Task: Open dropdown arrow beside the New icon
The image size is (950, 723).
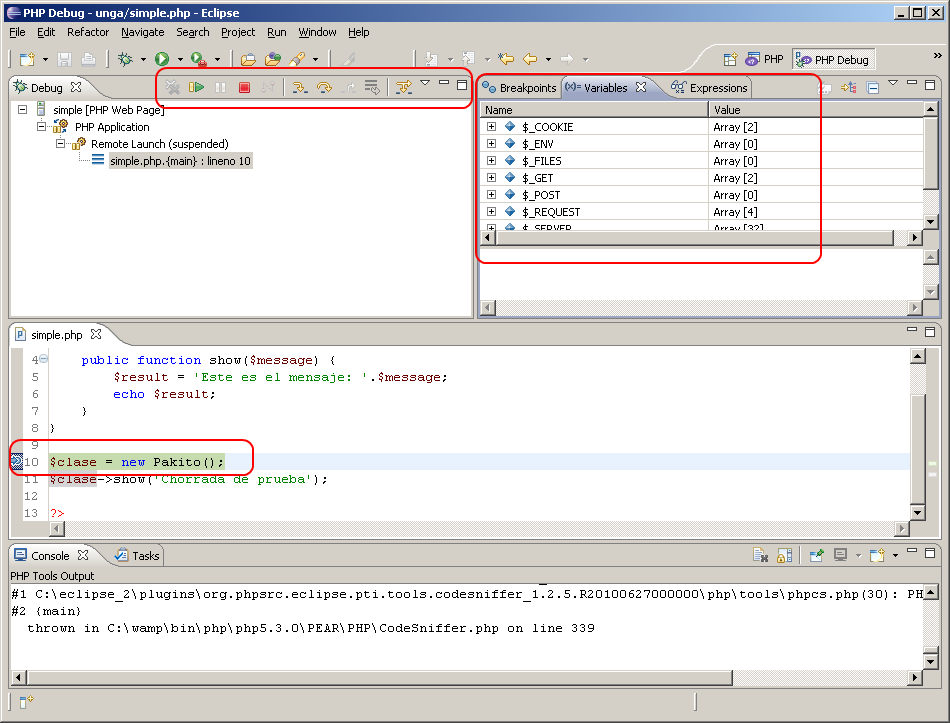Action: coord(45,59)
